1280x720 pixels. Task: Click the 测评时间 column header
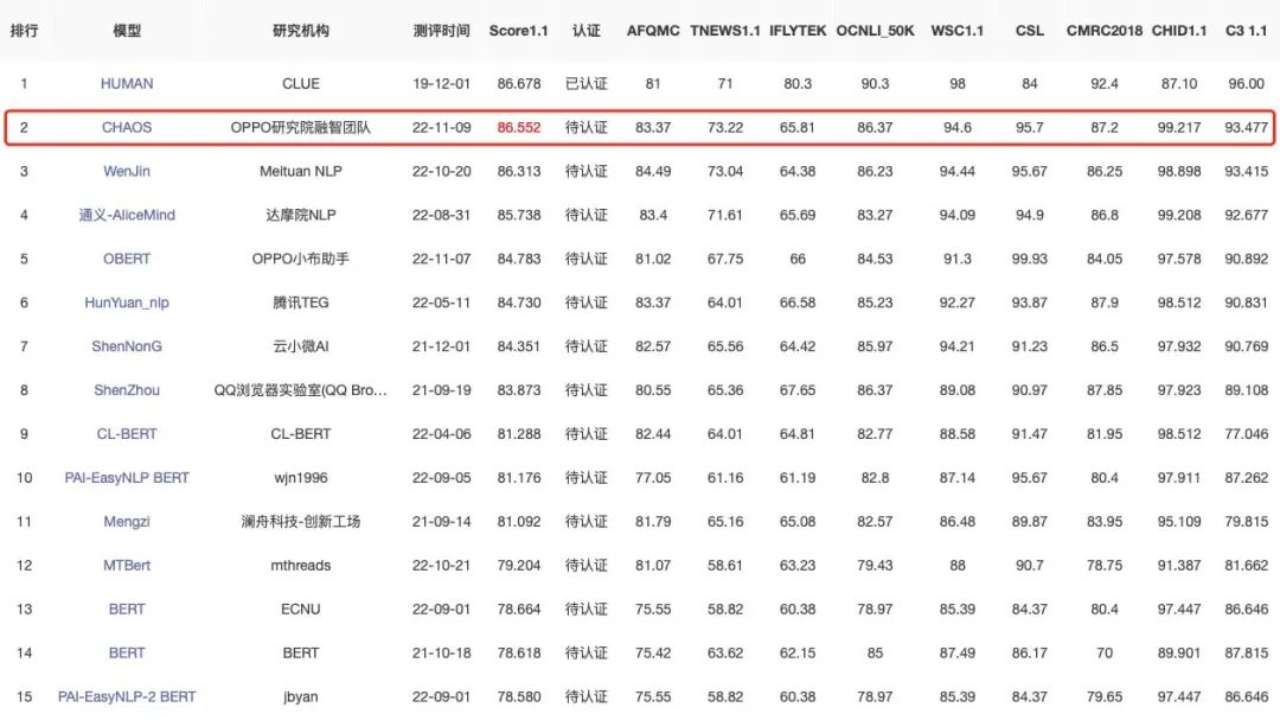[441, 31]
